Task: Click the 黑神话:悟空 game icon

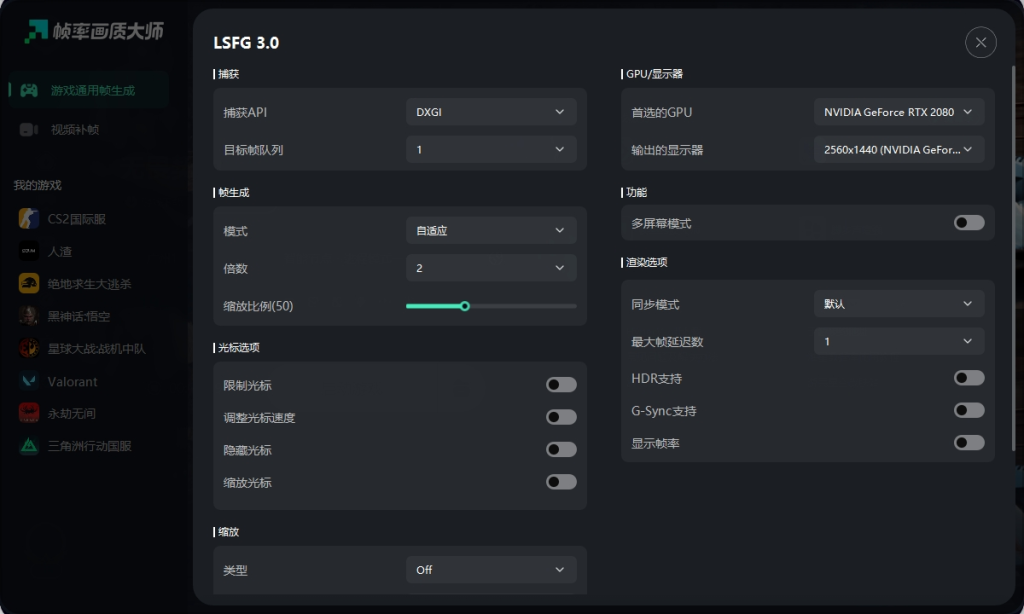Action: (x=29, y=316)
